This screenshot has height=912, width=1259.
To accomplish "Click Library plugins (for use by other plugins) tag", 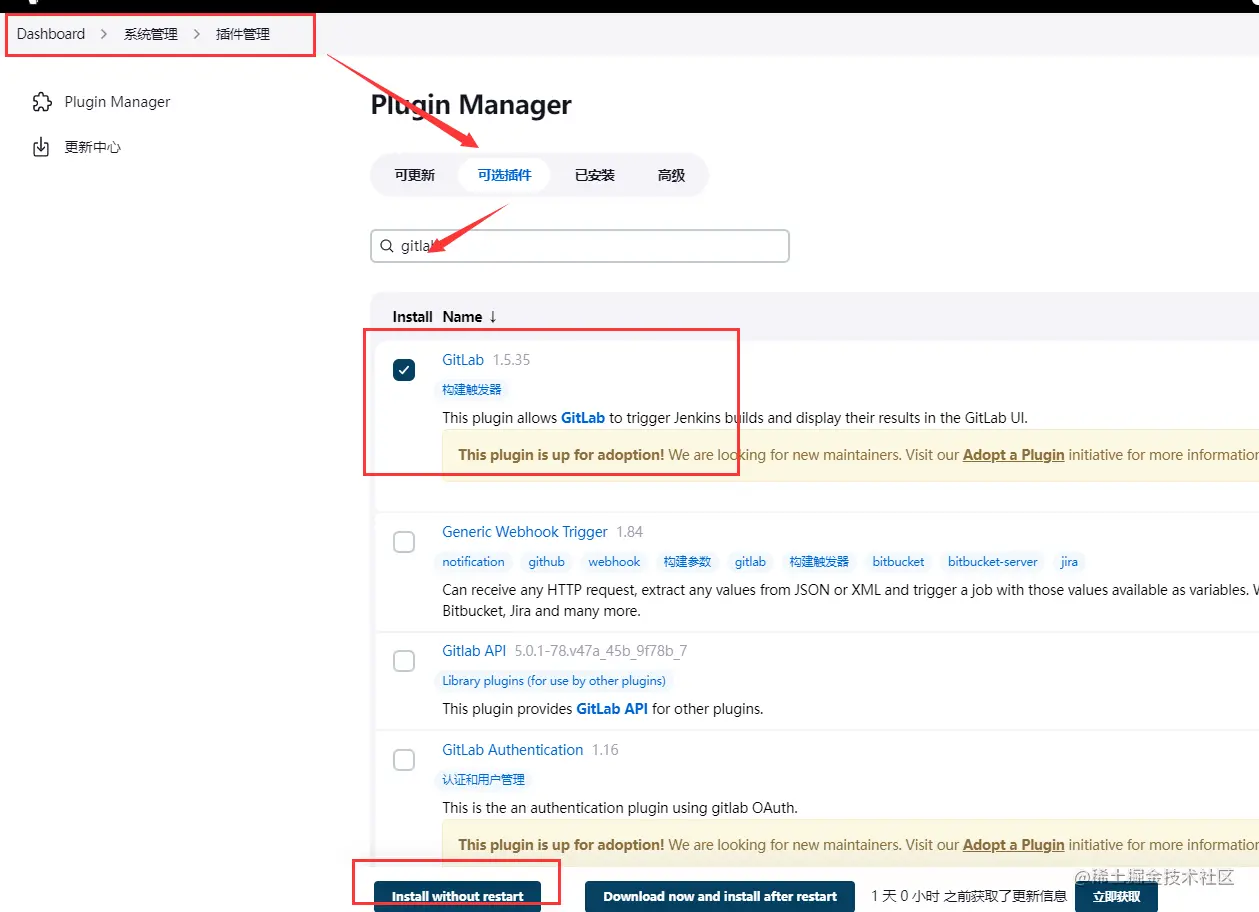I will (554, 681).
